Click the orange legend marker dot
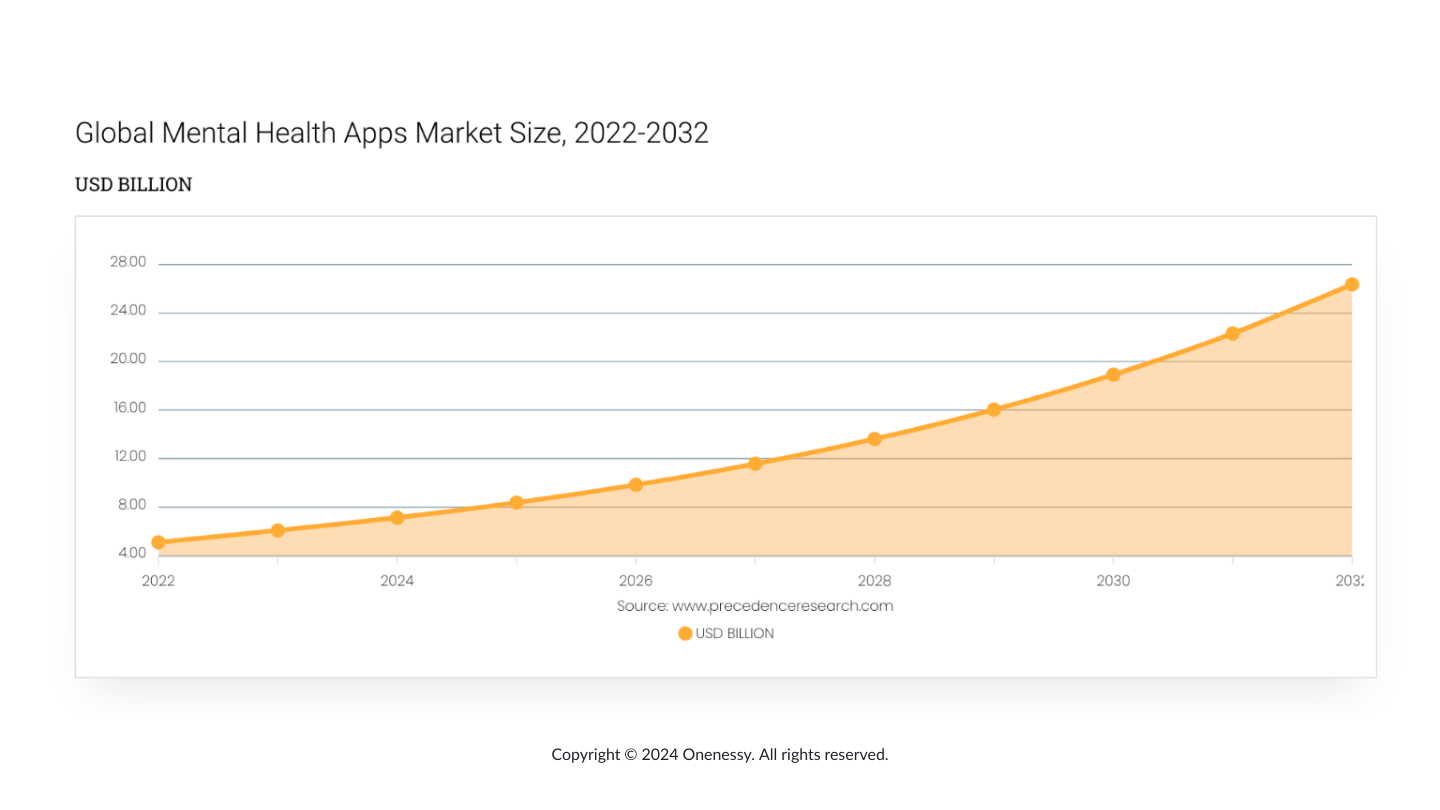The height and width of the screenshot is (810, 1440). click(x=685, y=633)
